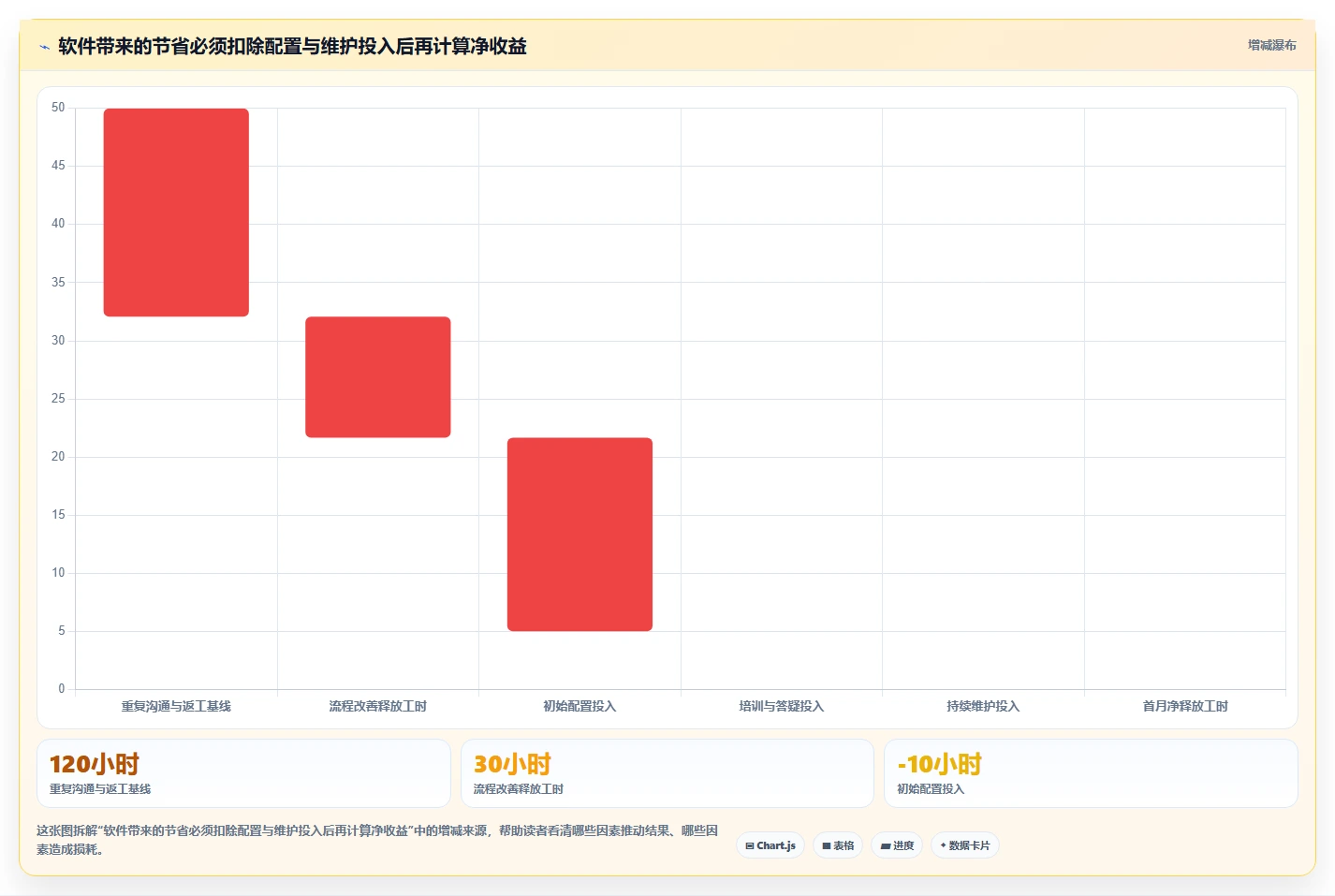Click the 增减瀑布 label in the header
This screenshot has width=1335, height=896.
coord(1271,45)
